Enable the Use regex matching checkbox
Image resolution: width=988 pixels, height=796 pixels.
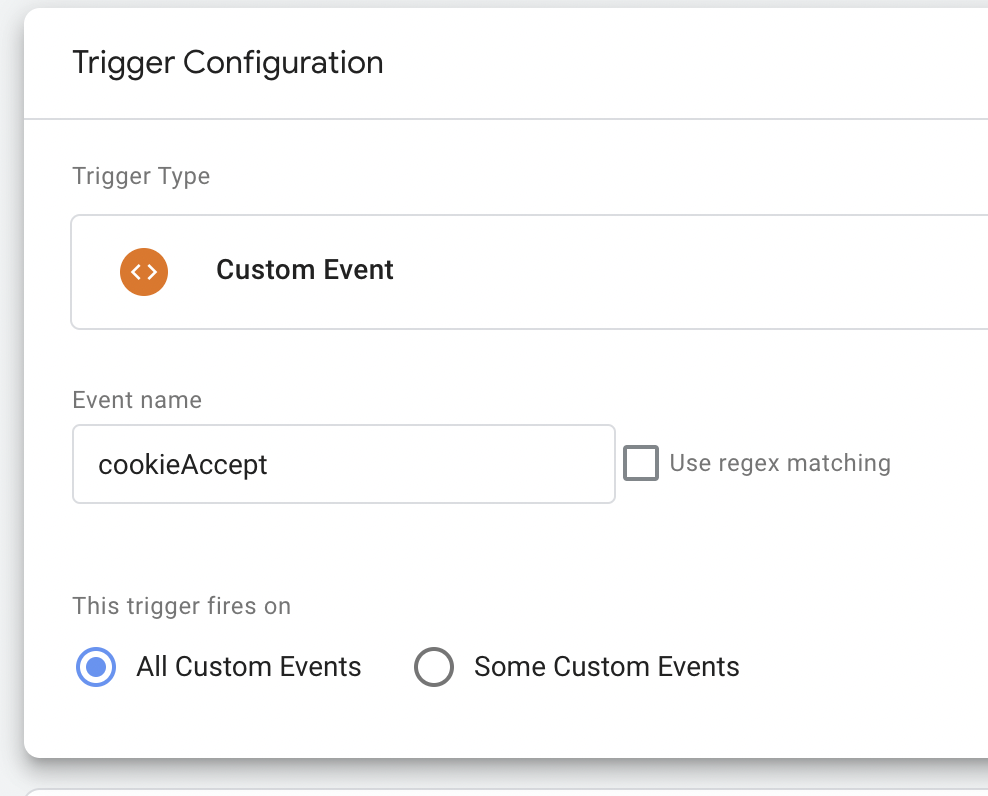641,463
